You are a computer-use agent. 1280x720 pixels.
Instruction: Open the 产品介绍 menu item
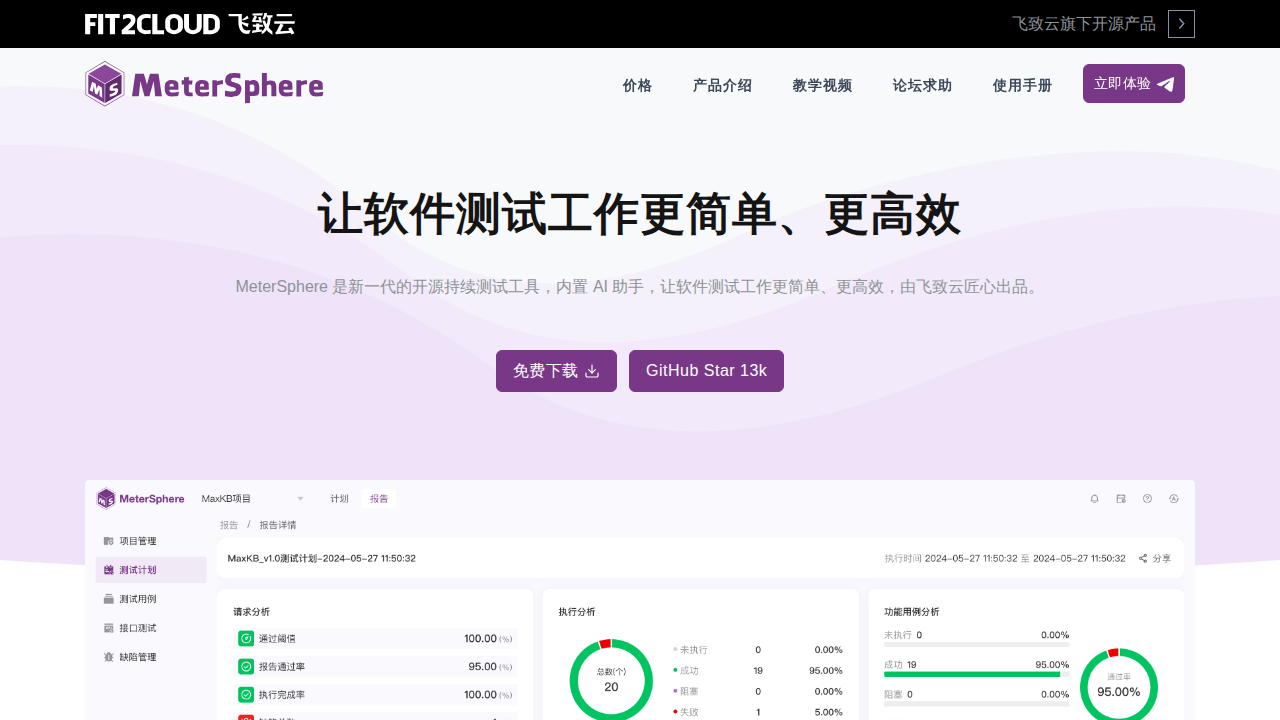click(722, 85)
